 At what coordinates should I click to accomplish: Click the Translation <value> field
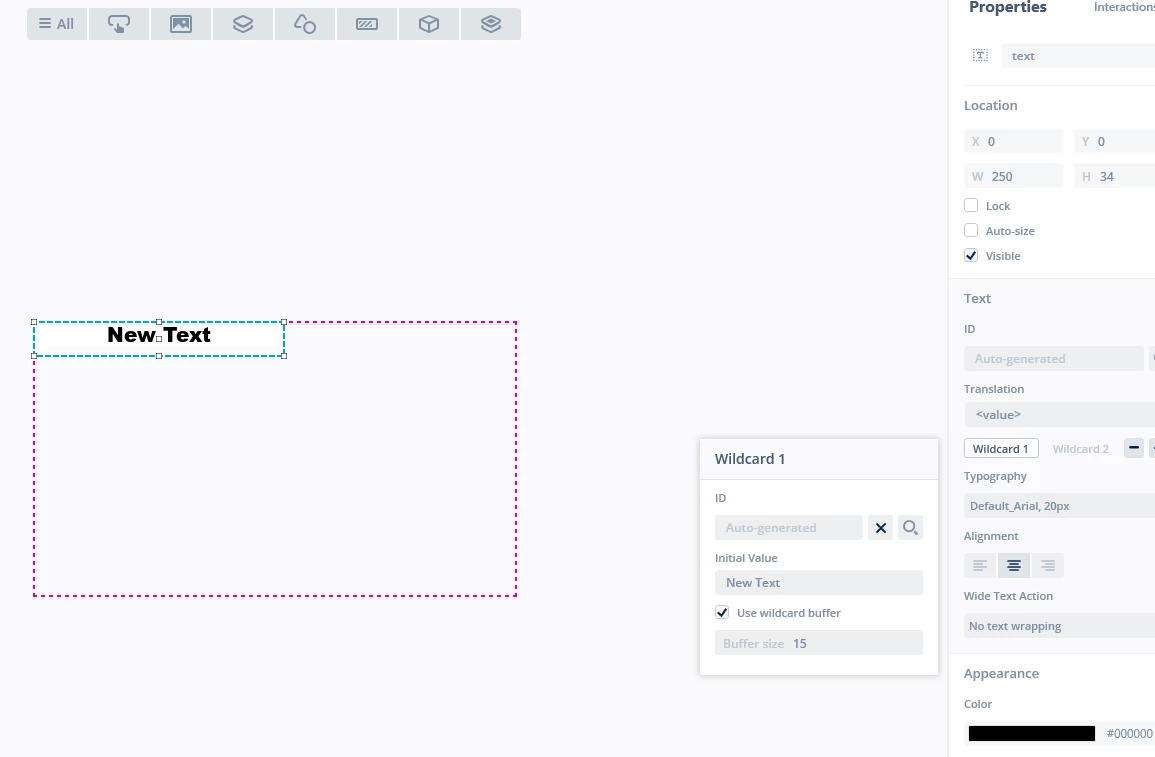pos(1059,415)
